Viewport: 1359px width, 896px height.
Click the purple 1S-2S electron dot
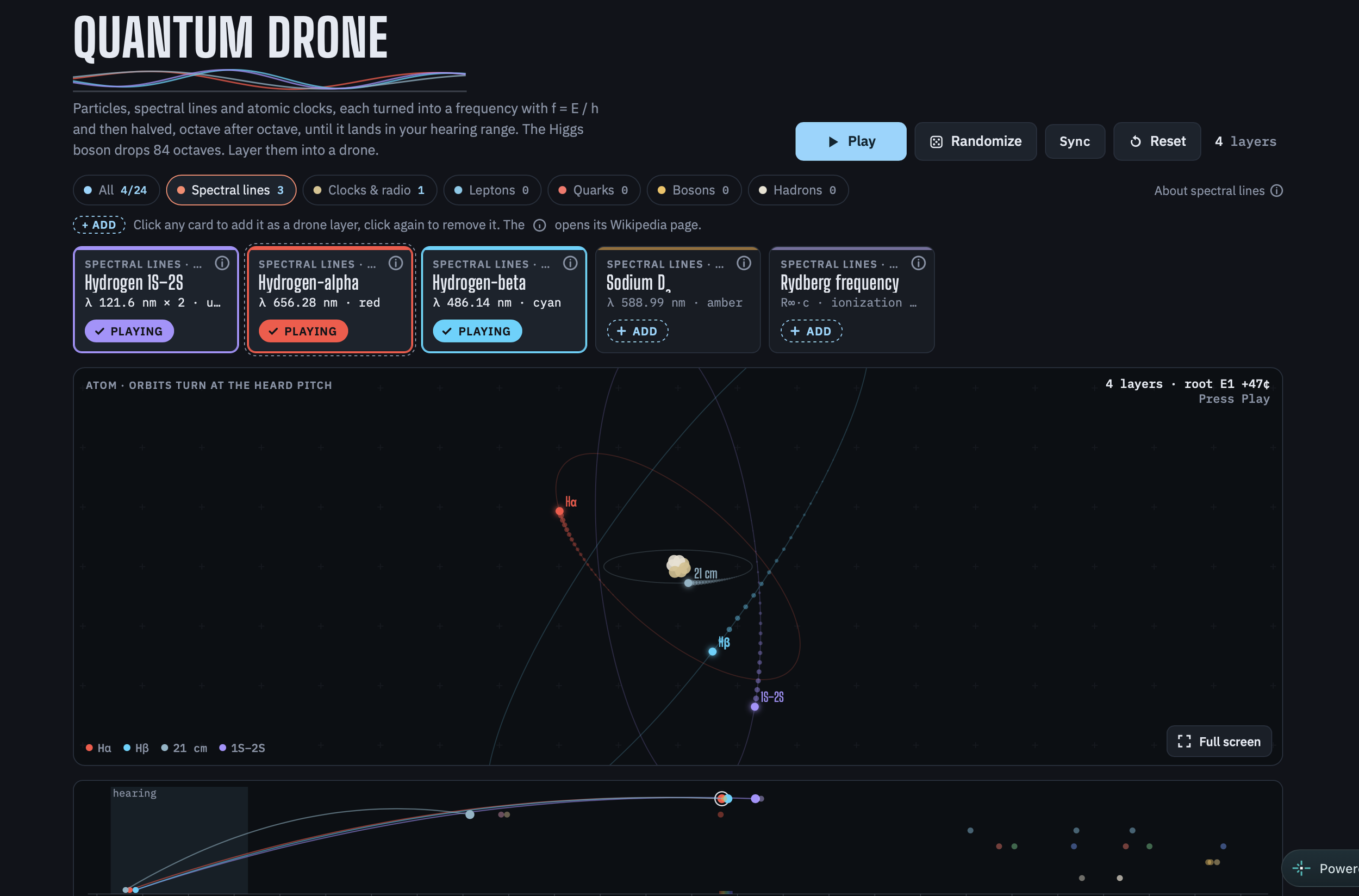(755, 707)
